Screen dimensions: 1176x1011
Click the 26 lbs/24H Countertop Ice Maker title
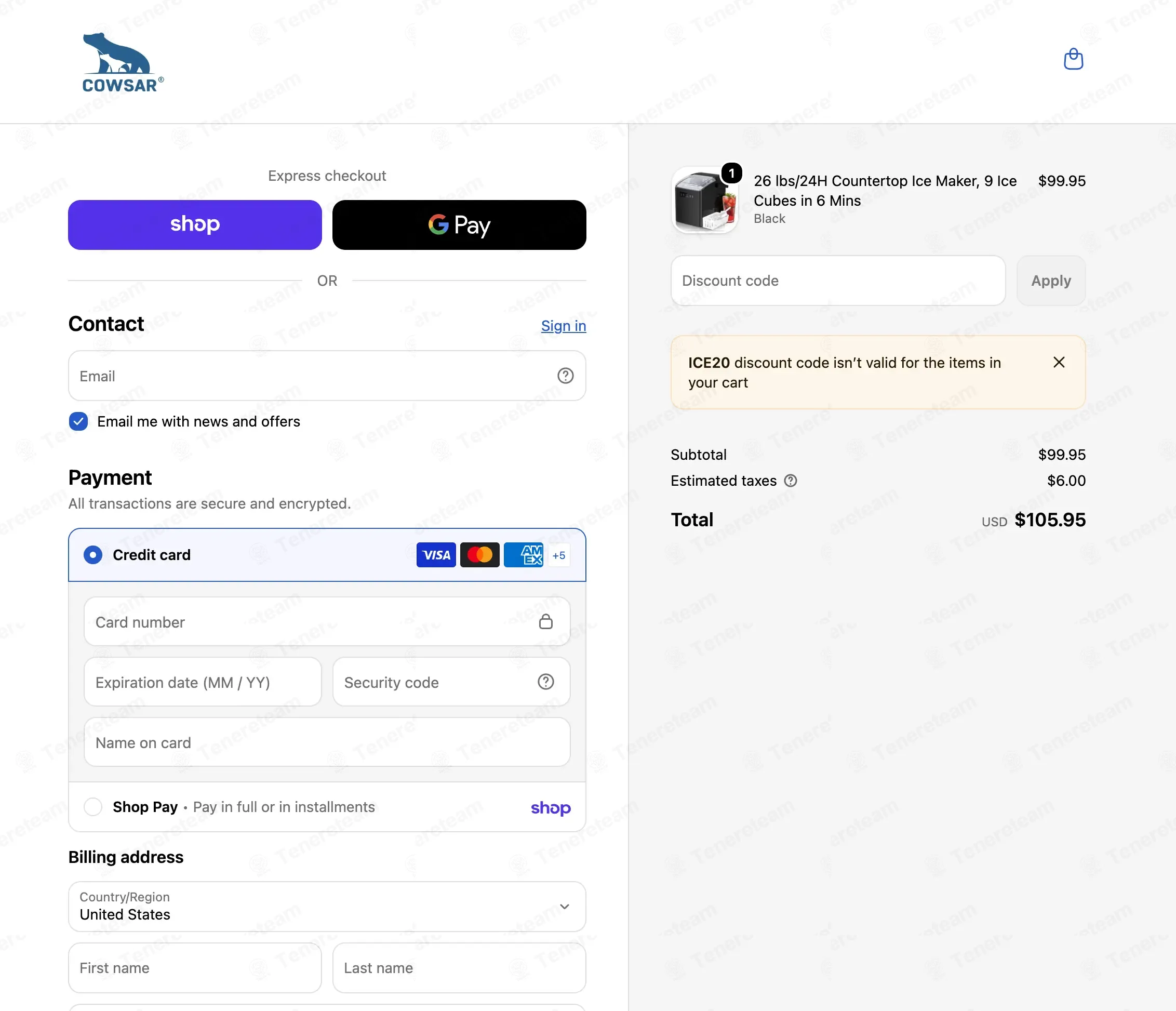pos(885,191)
